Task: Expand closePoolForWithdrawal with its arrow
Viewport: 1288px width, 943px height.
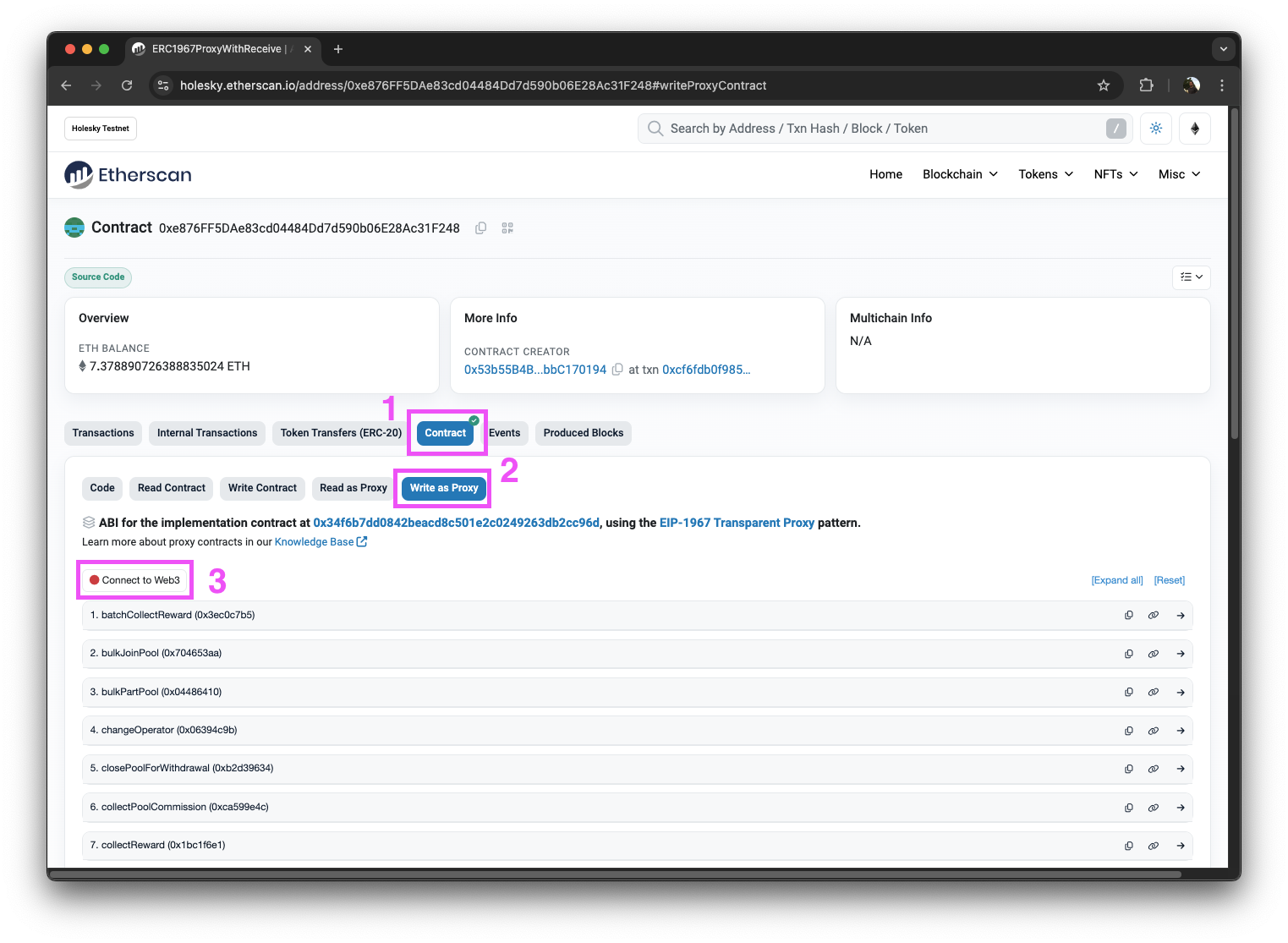Action: 1181,769
